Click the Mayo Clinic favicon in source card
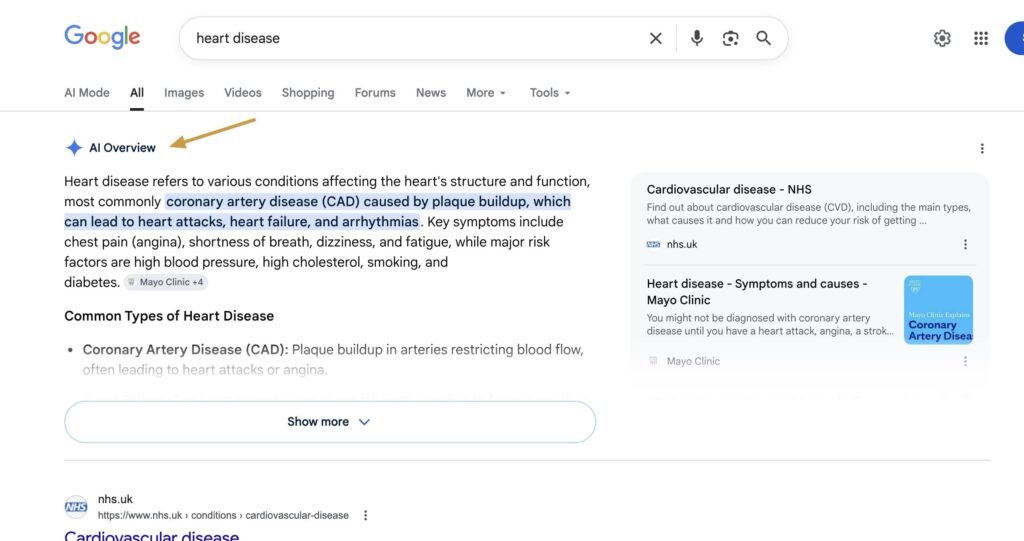The height and width of the screenshot is (541, 1024). [x=653, y=361]
